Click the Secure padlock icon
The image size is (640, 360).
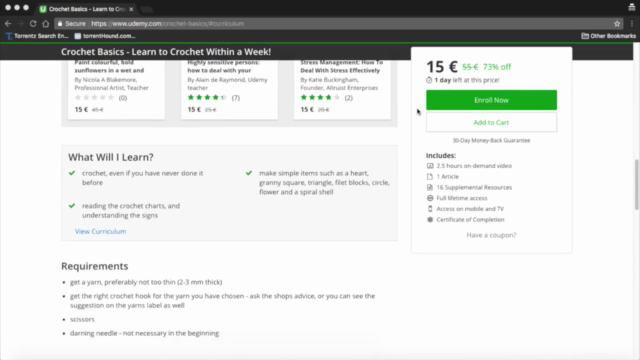[x=60, y=24]
